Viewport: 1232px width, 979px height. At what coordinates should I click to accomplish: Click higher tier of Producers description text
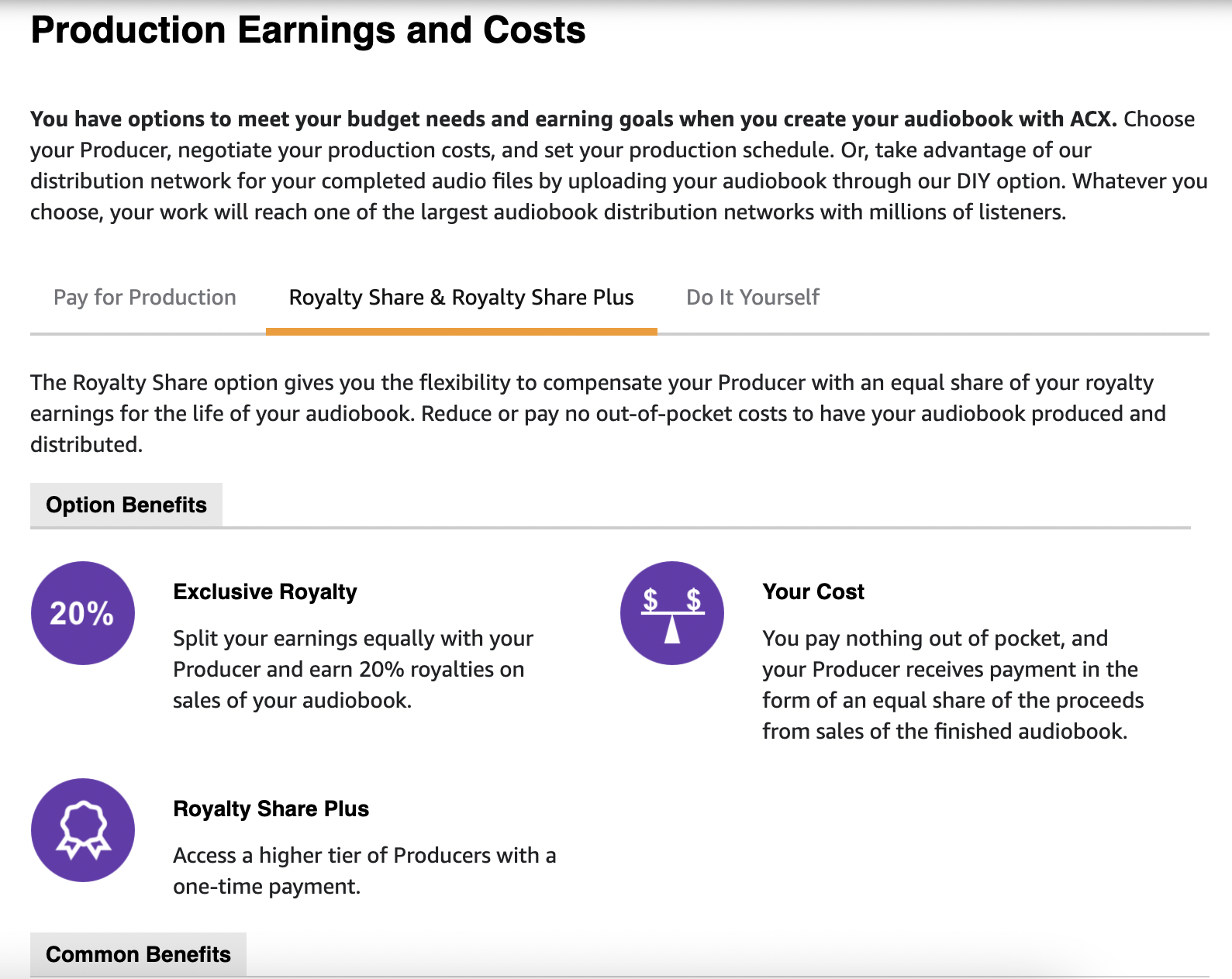coord(364,870)
